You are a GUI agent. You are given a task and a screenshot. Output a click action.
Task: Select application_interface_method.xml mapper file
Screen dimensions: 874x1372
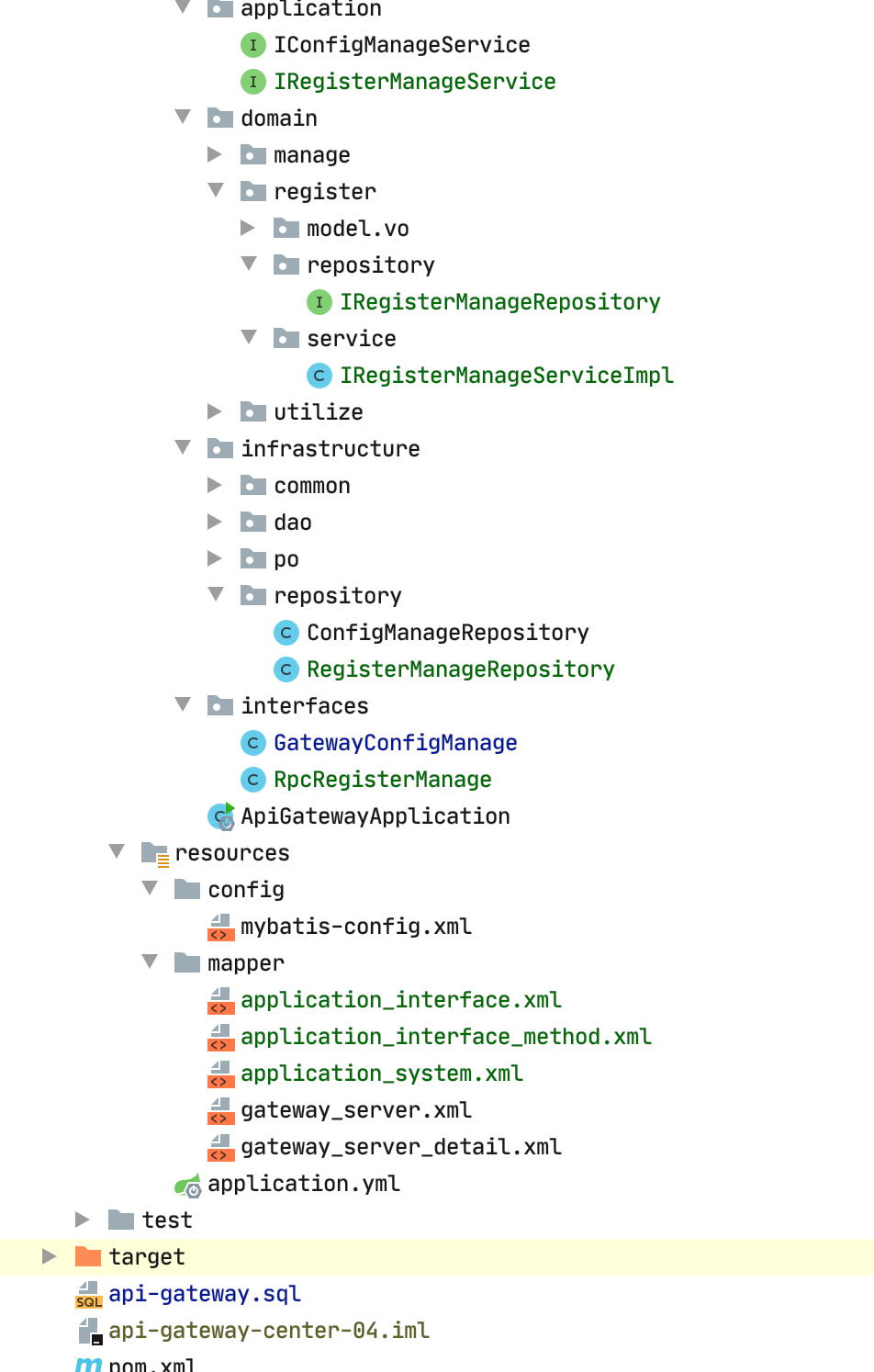445,1037
